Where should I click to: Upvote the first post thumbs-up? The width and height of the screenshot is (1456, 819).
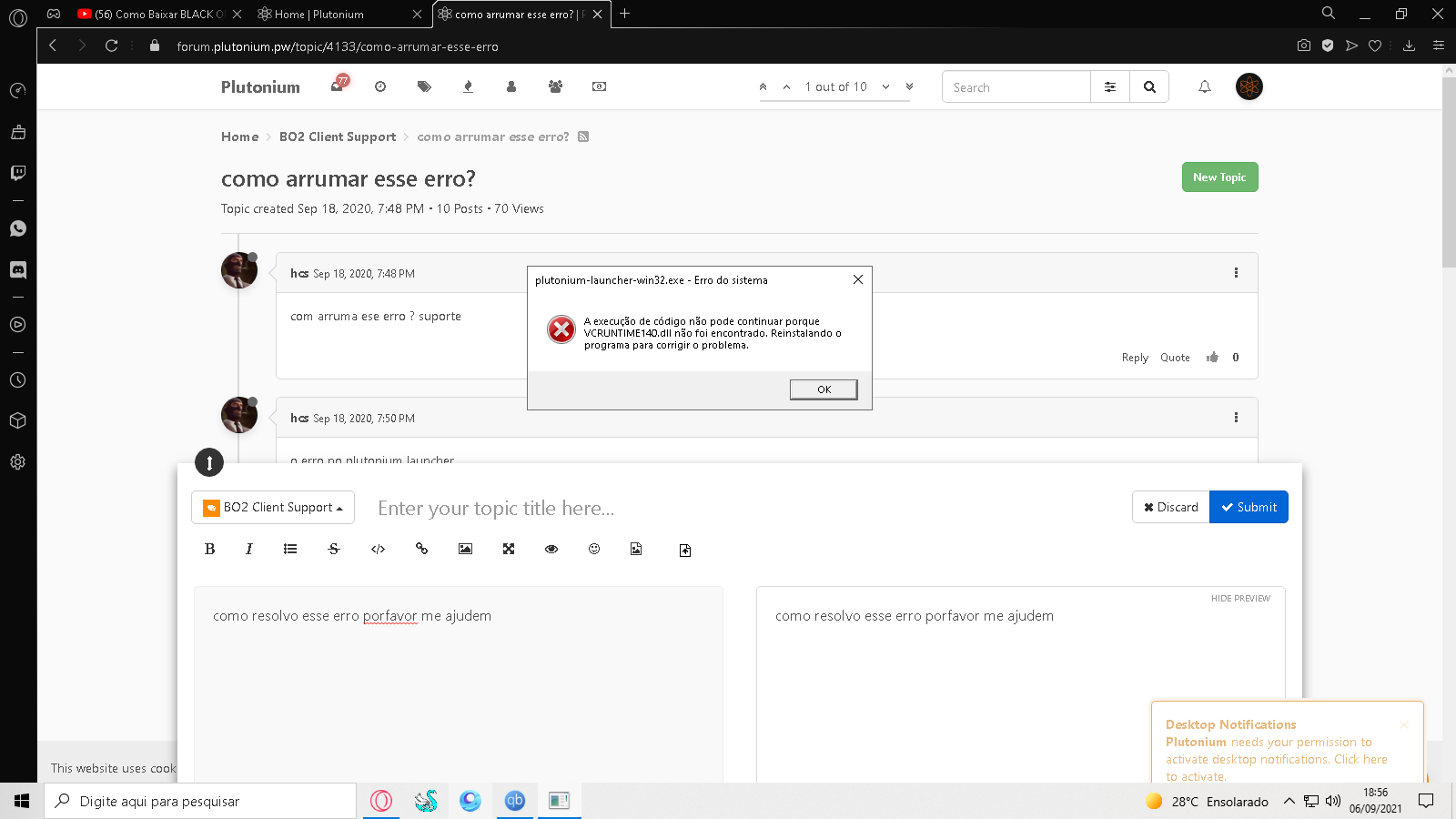(x=1212, y=357)
